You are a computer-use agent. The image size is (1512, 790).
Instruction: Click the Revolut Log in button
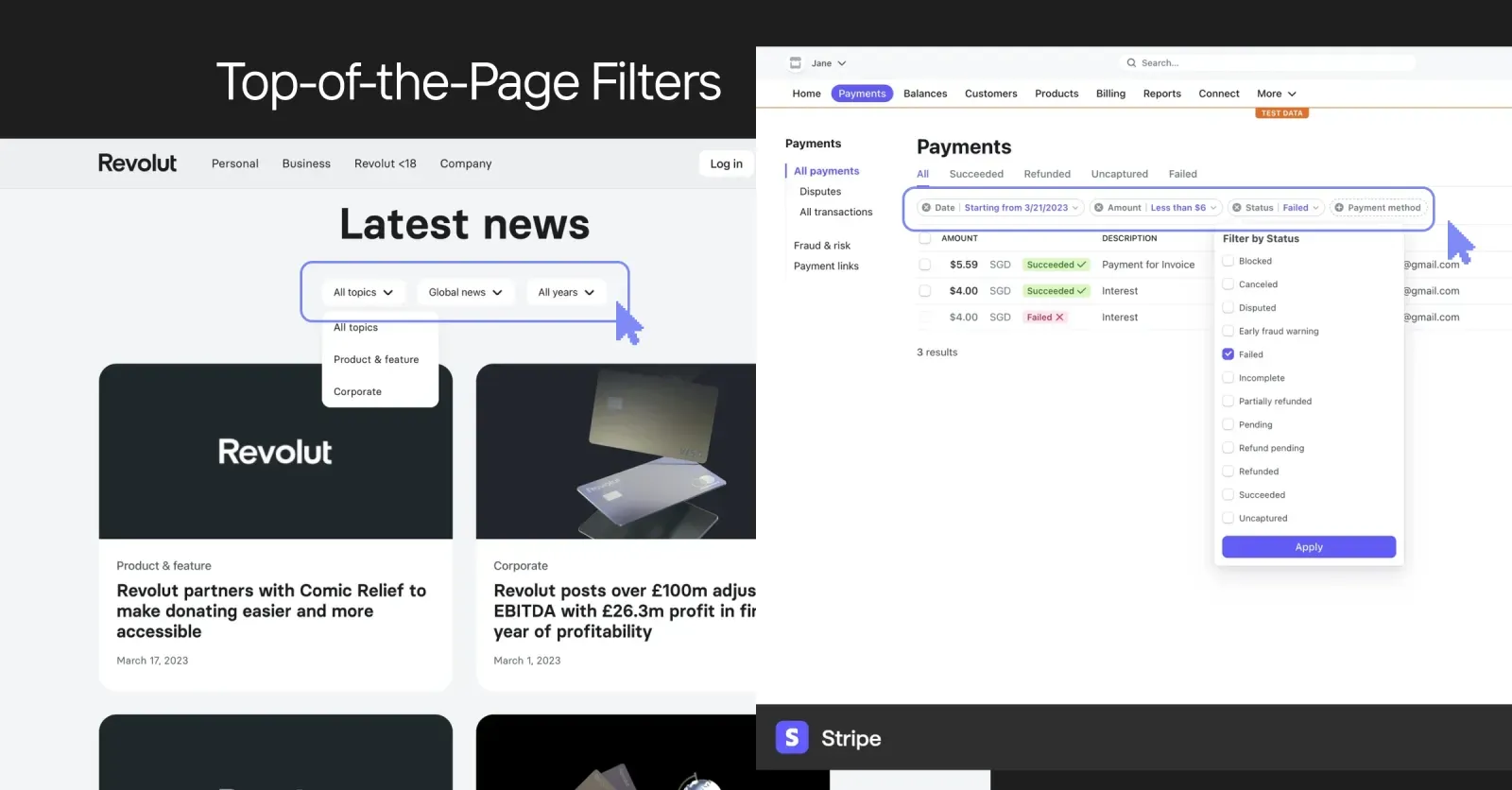727,163
